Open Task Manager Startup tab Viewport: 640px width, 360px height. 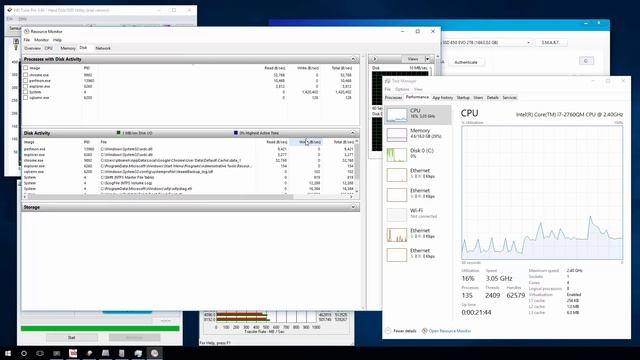point(463,98)
